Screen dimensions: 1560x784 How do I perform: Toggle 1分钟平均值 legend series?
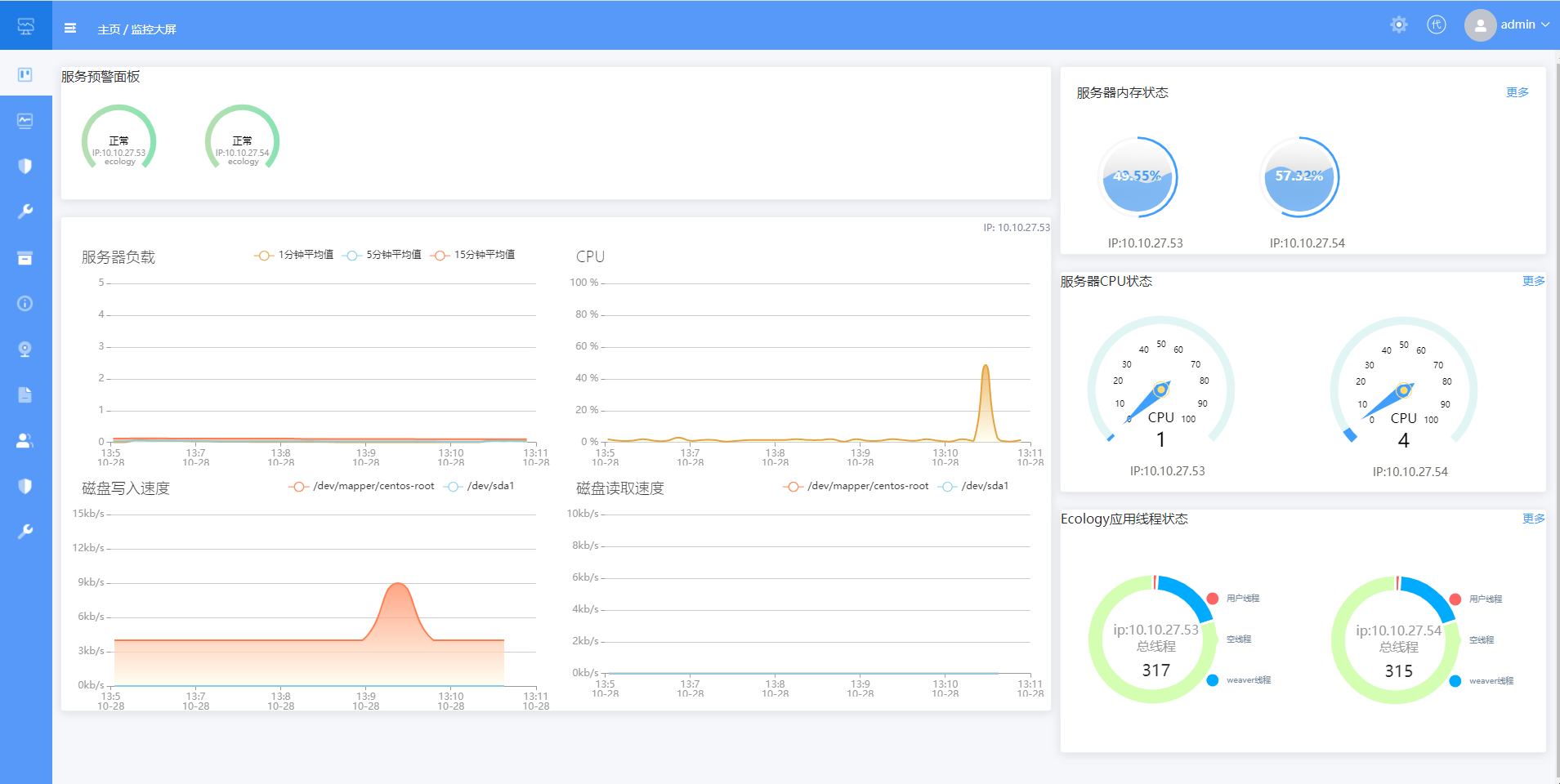pos(294,255)
